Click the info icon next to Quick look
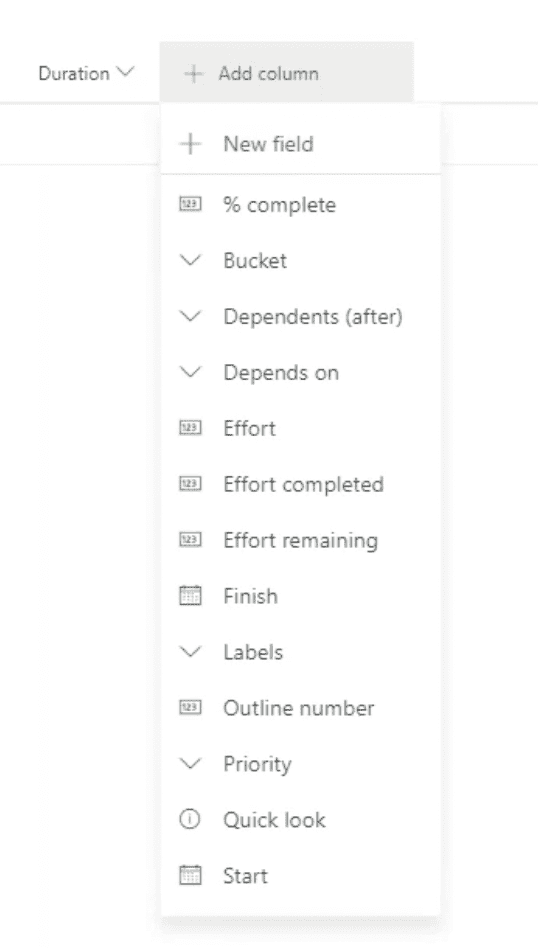Viewport: 538px width, 948px height. pos(190,820)
